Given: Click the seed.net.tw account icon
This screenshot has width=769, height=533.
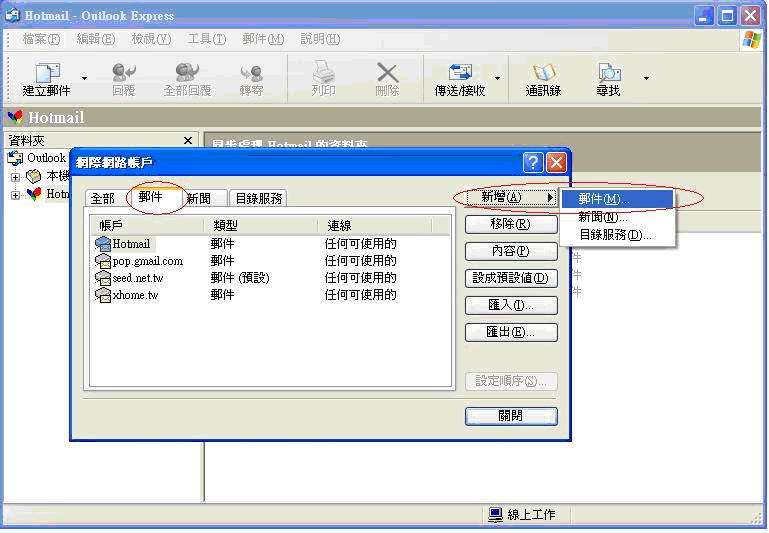Looking at the screenshot, I should [103, 278].
